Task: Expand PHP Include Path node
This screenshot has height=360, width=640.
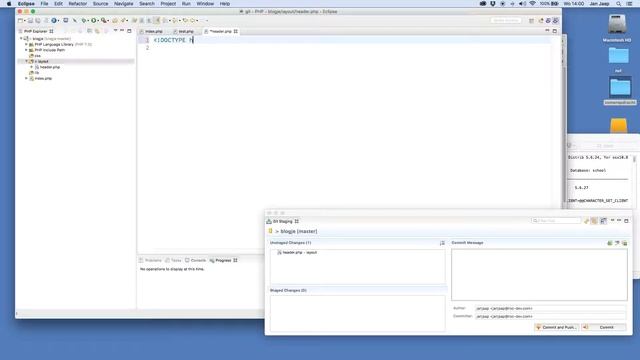Action: tap(26, 50)
